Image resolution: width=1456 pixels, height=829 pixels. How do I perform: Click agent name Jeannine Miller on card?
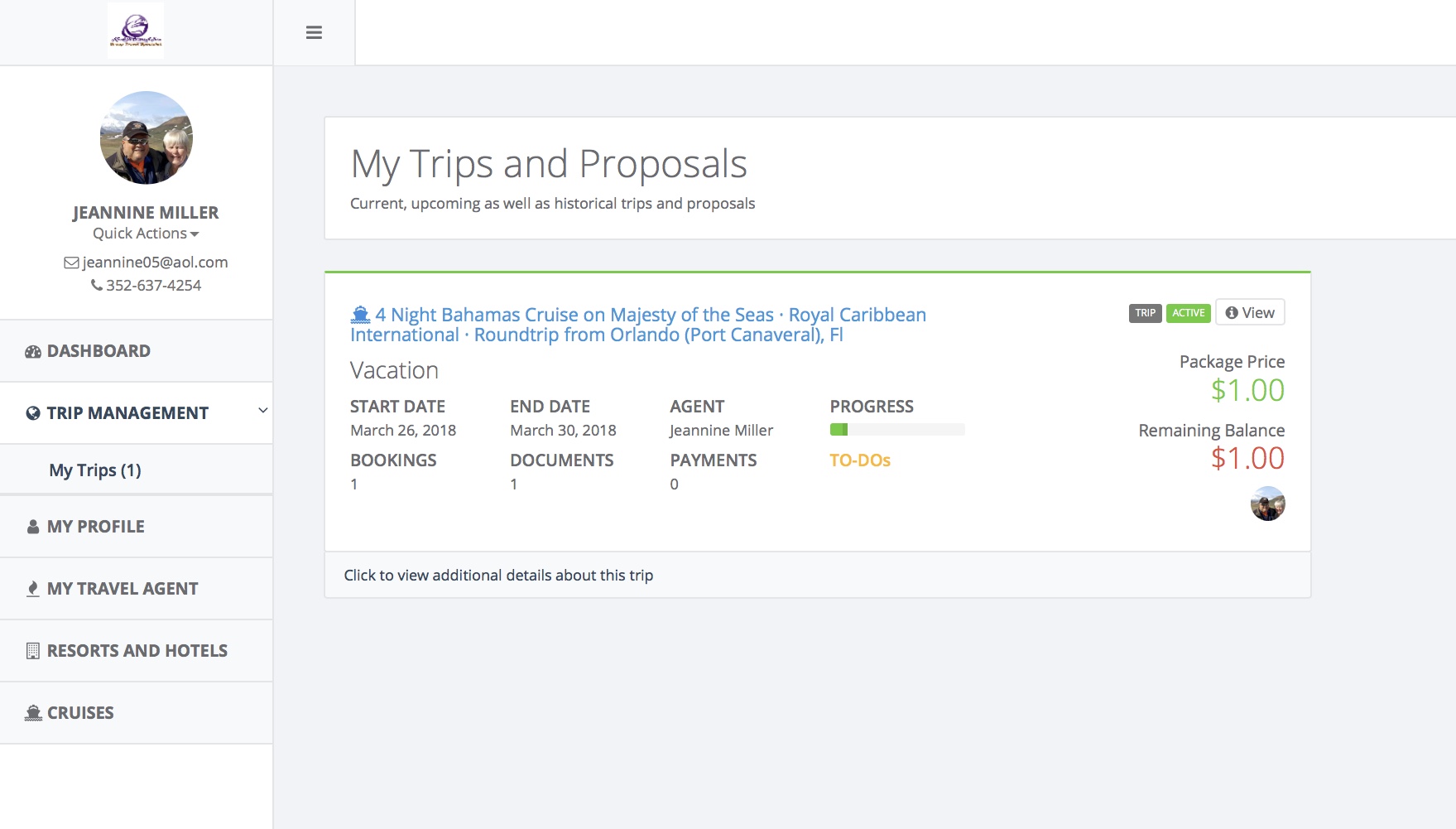coord(722,431)
